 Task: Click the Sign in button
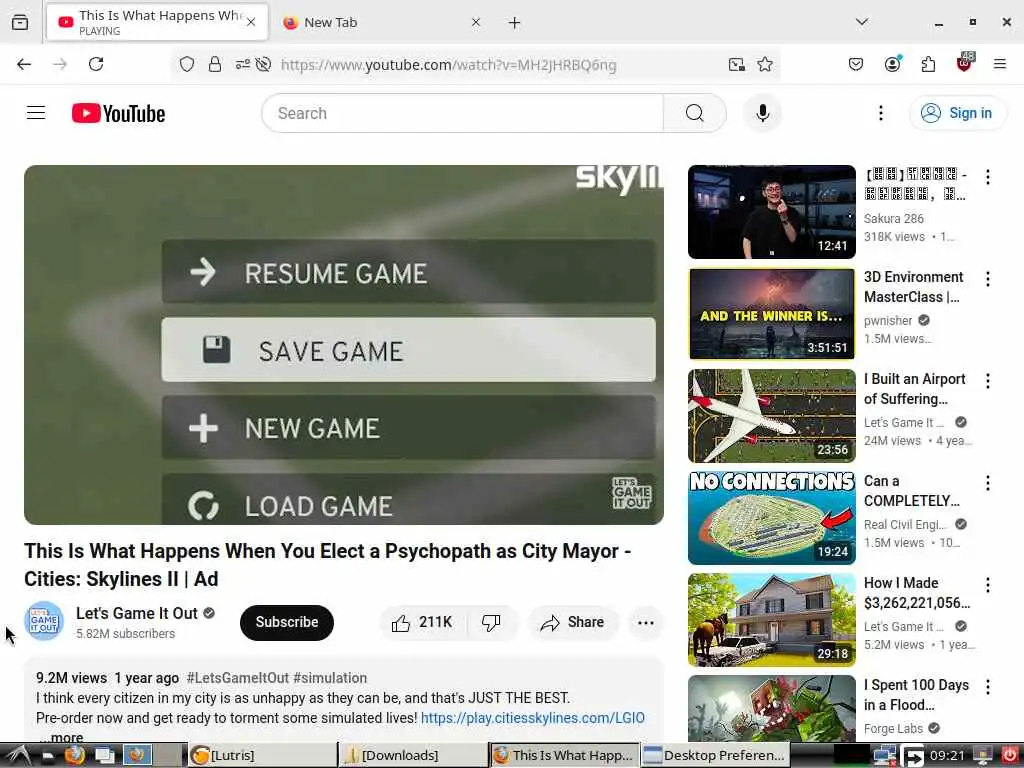[957, 113]
